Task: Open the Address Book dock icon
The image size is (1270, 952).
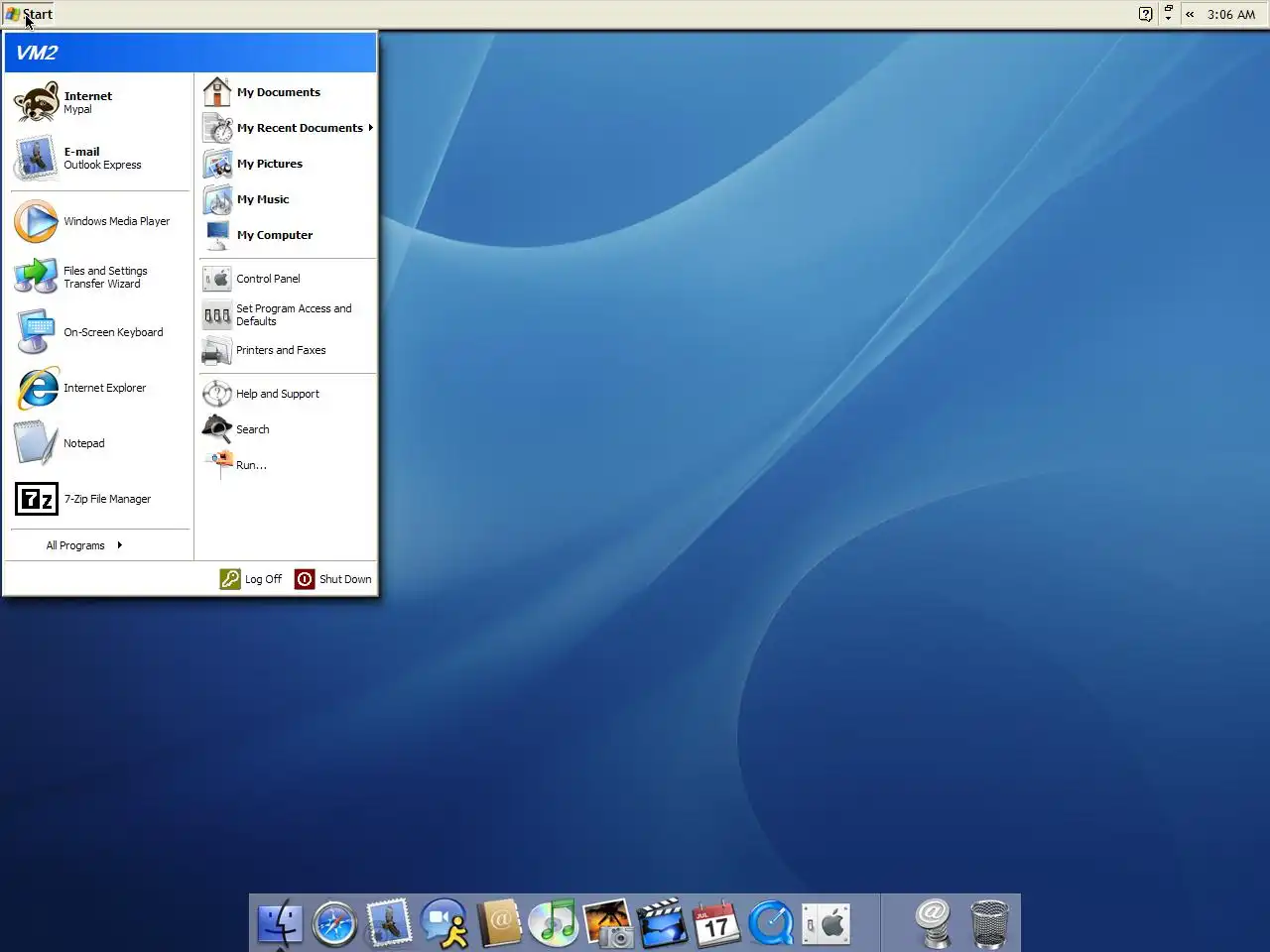Action: point(499,923)
